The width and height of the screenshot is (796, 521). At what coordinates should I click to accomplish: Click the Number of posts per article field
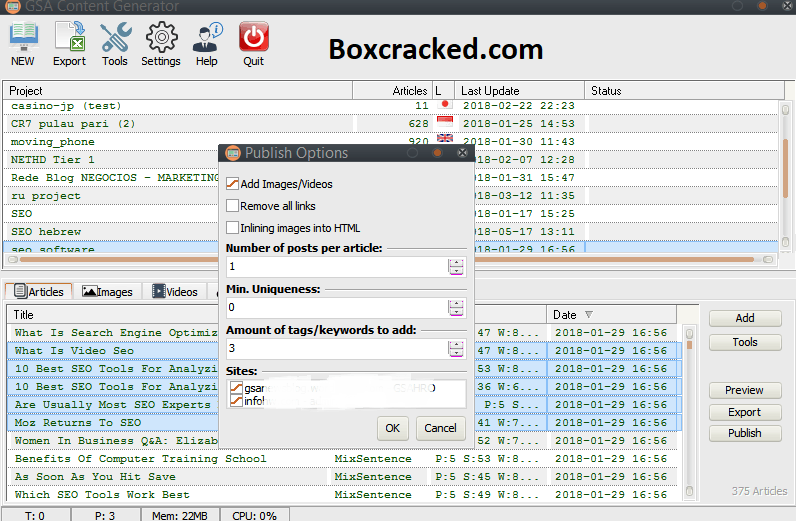[x=337, y=267]
